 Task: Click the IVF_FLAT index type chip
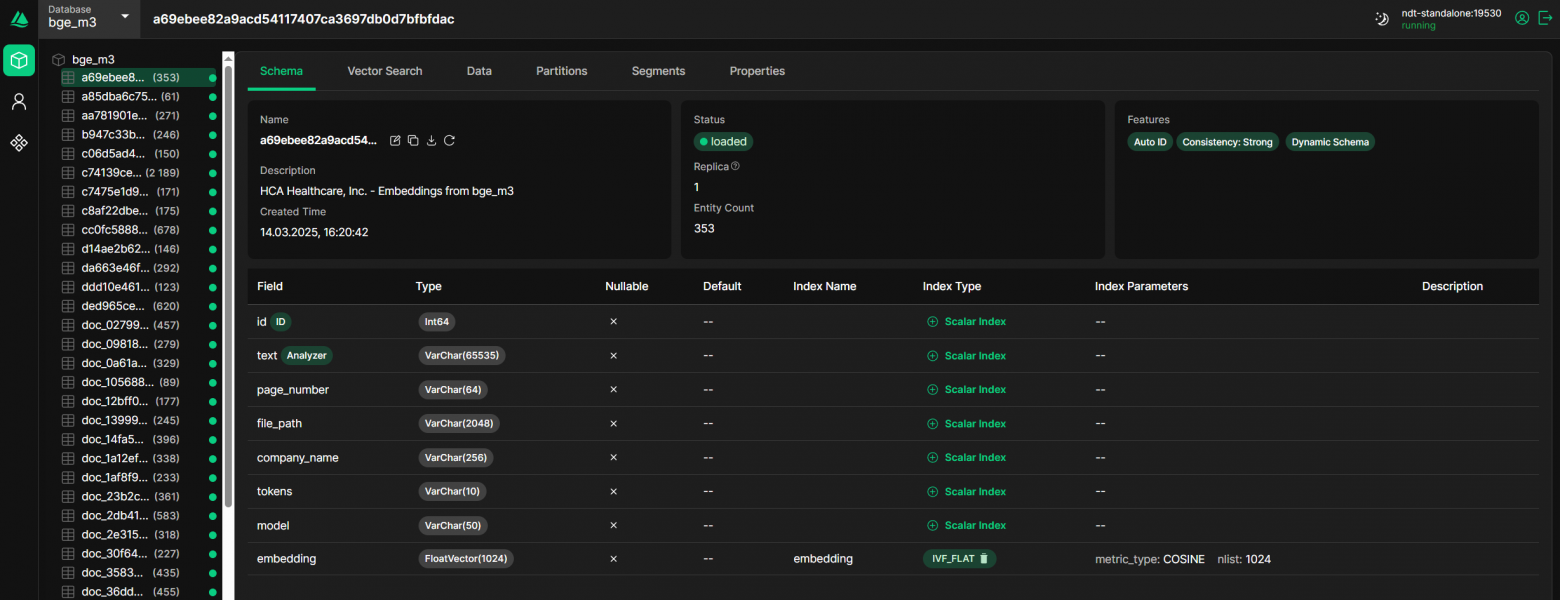click(x=960, y=559)
